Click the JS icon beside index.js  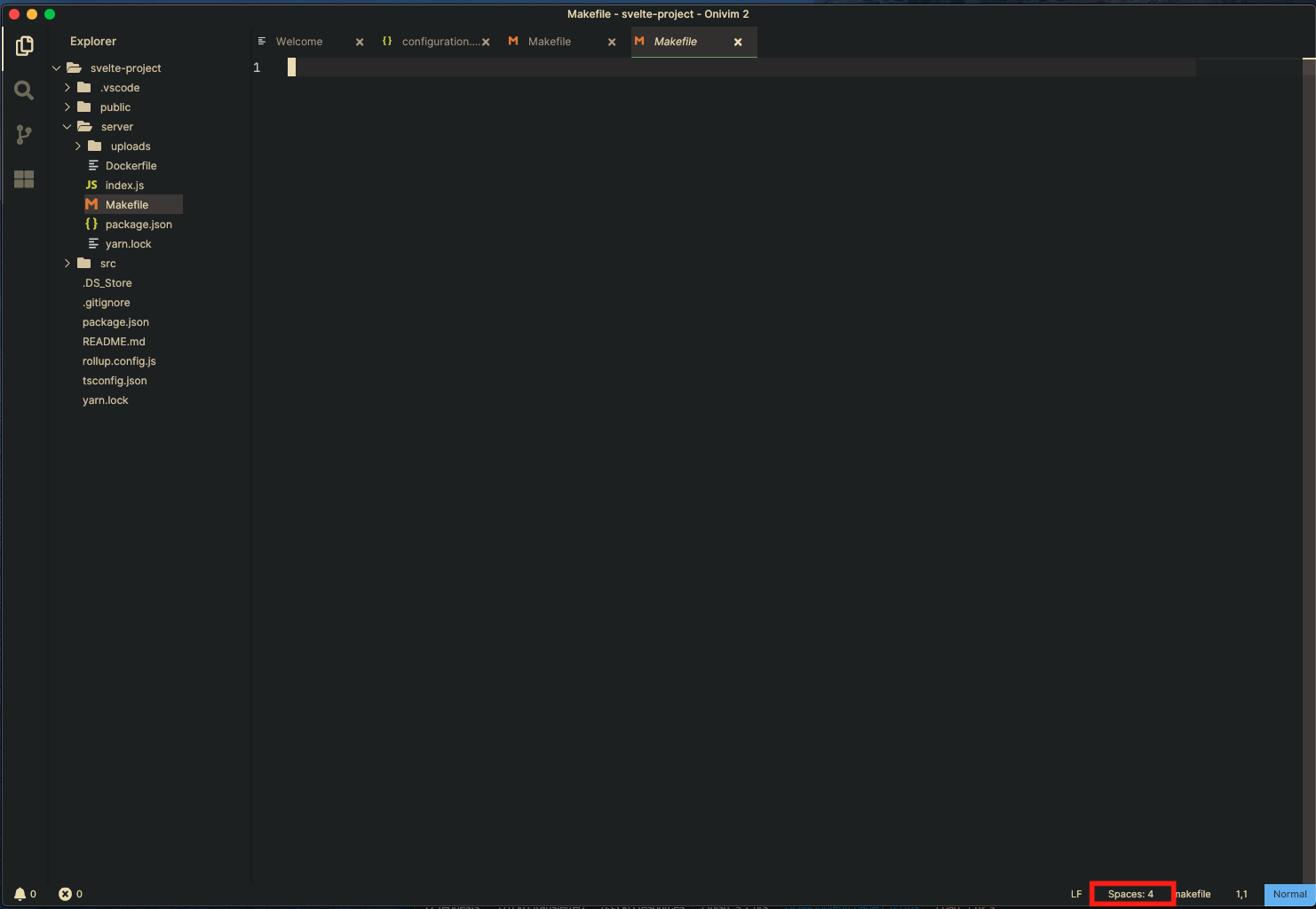[91, 185]
